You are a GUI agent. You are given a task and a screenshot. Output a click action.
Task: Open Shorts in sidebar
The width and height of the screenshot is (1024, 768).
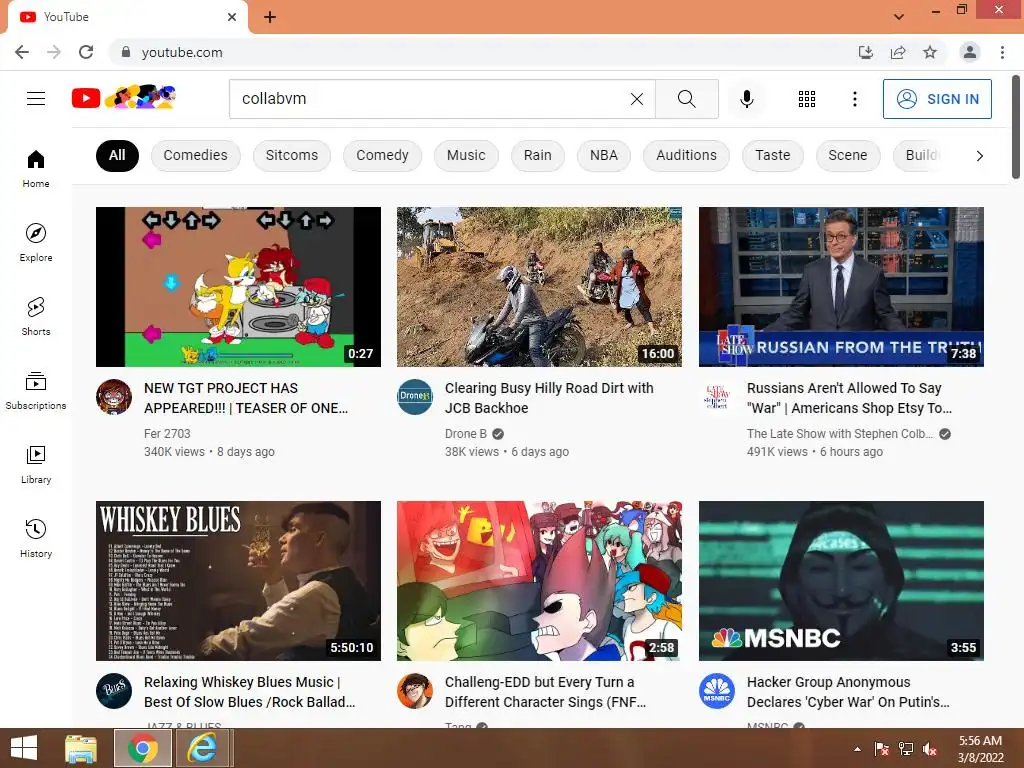click(36, 316)
